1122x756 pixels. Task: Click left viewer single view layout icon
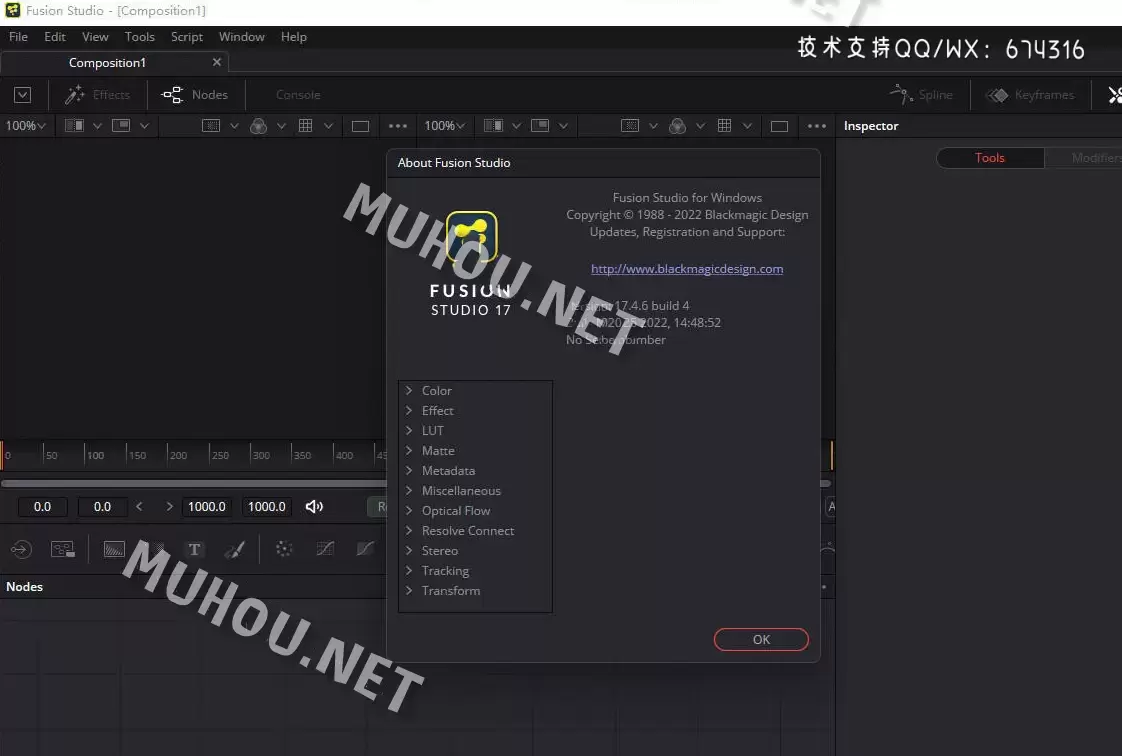[x=361, y=126]
